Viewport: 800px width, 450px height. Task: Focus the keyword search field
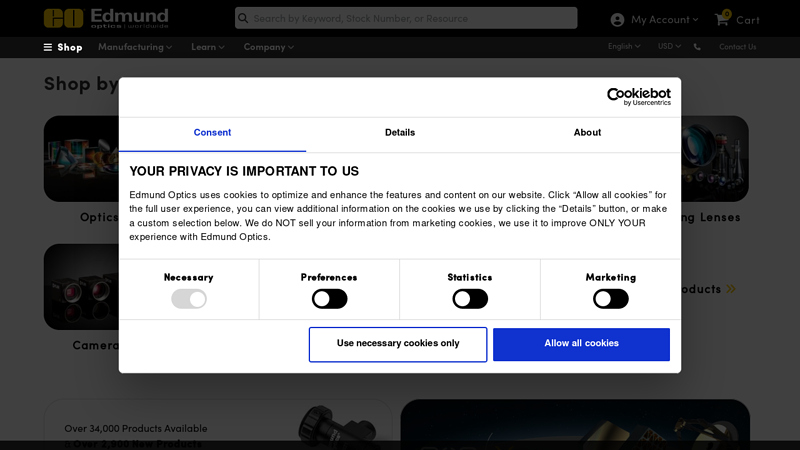click(x=410, y=18)
